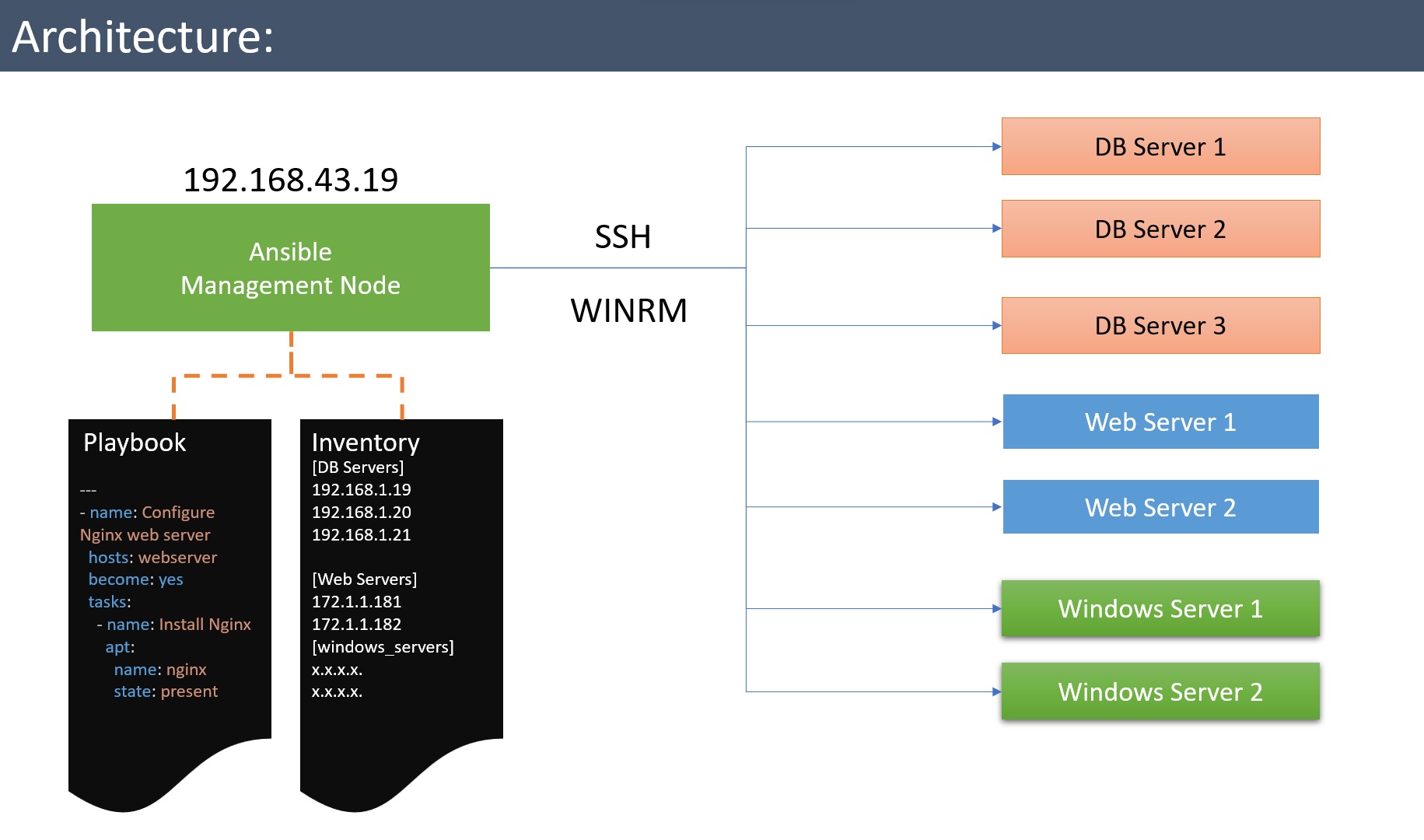Select the DB Server 1 box
1424x840 pixels.
[x=1160, y=146]
